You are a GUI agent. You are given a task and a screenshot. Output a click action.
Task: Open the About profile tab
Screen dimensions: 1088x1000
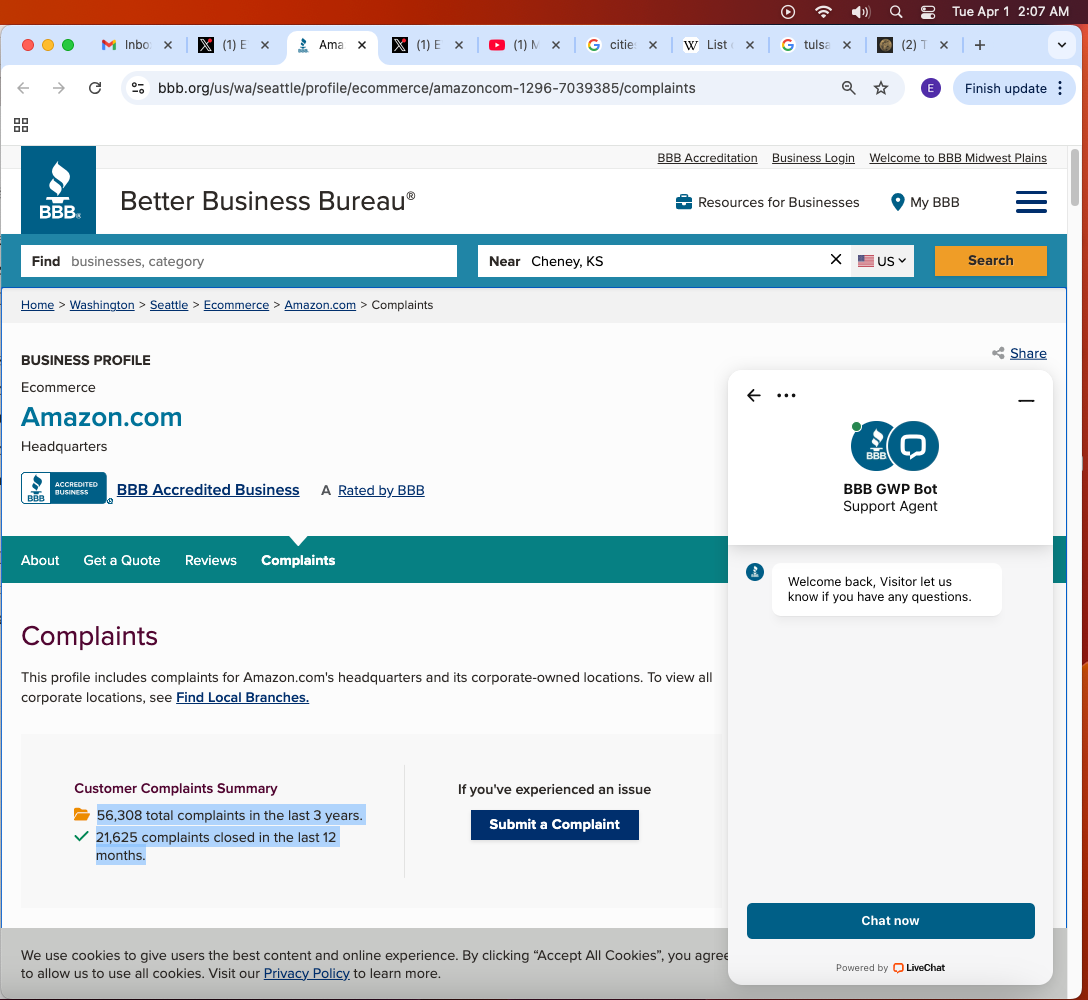pos(40,560)
